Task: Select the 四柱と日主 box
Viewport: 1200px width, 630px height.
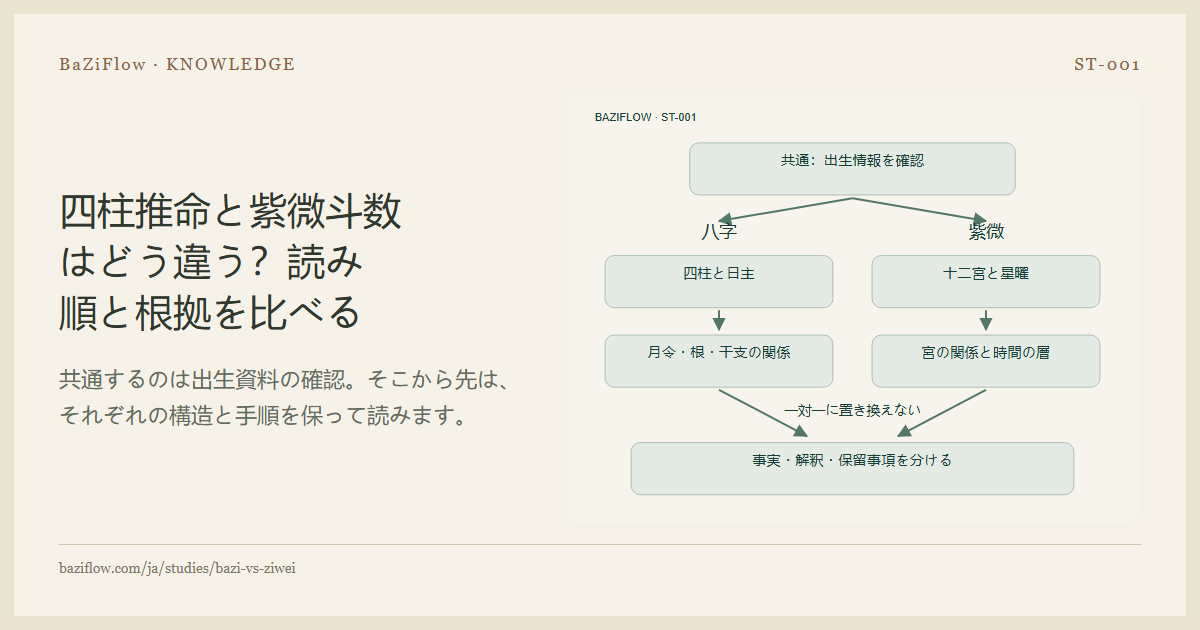Action: (x=719, y=281)
